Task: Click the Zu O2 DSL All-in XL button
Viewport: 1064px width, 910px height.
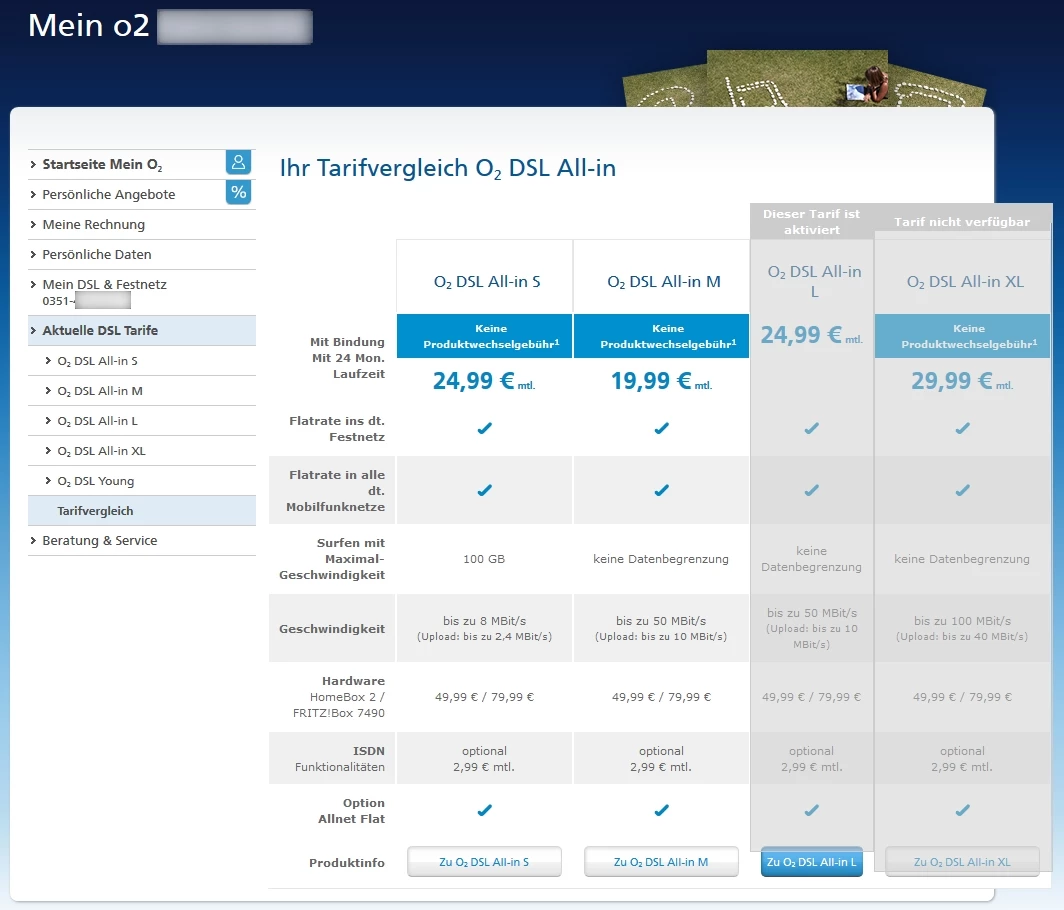Action: pyautogui.click(x=962, y=862)
